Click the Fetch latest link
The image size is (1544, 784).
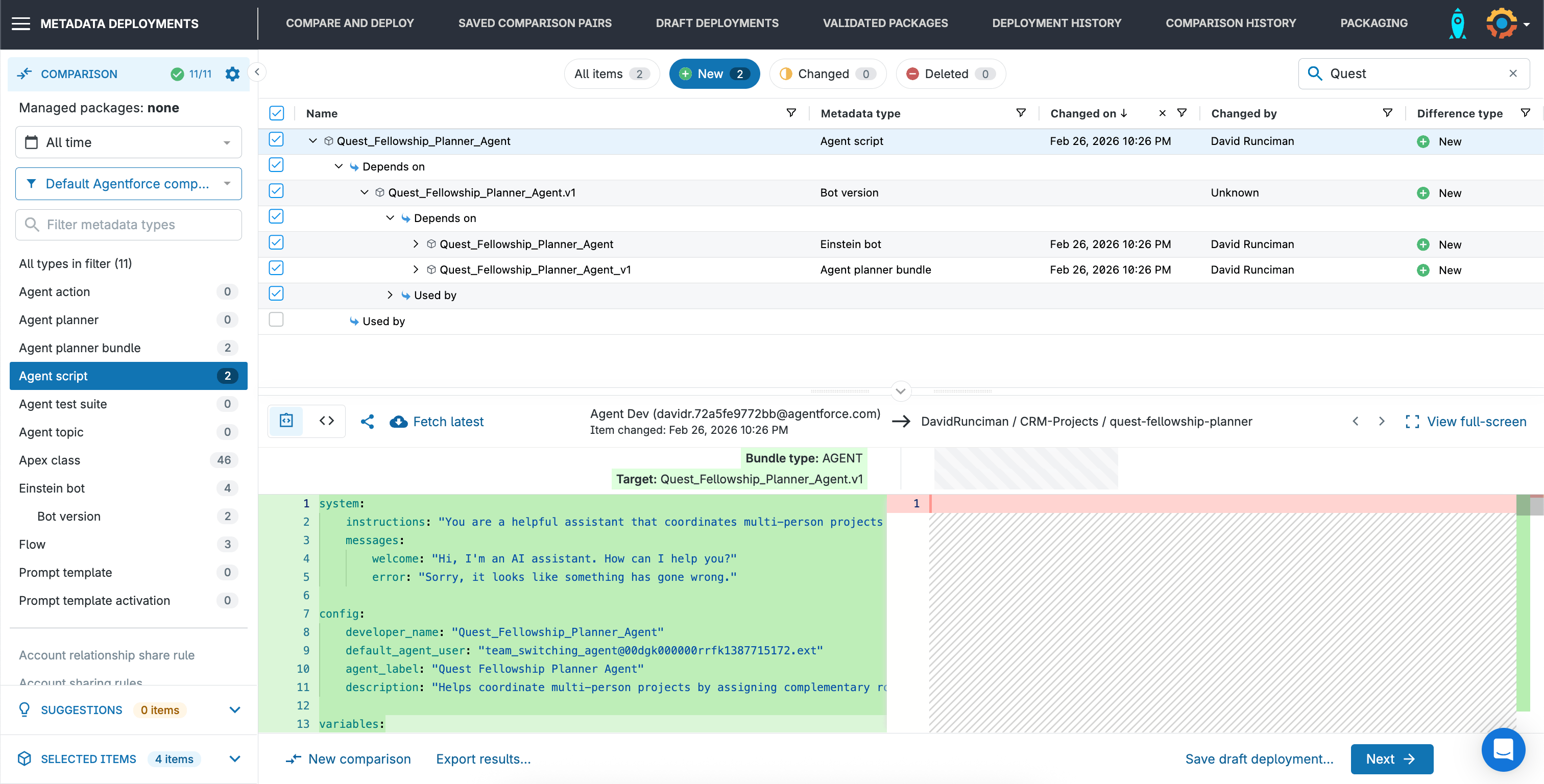[448, 422]
